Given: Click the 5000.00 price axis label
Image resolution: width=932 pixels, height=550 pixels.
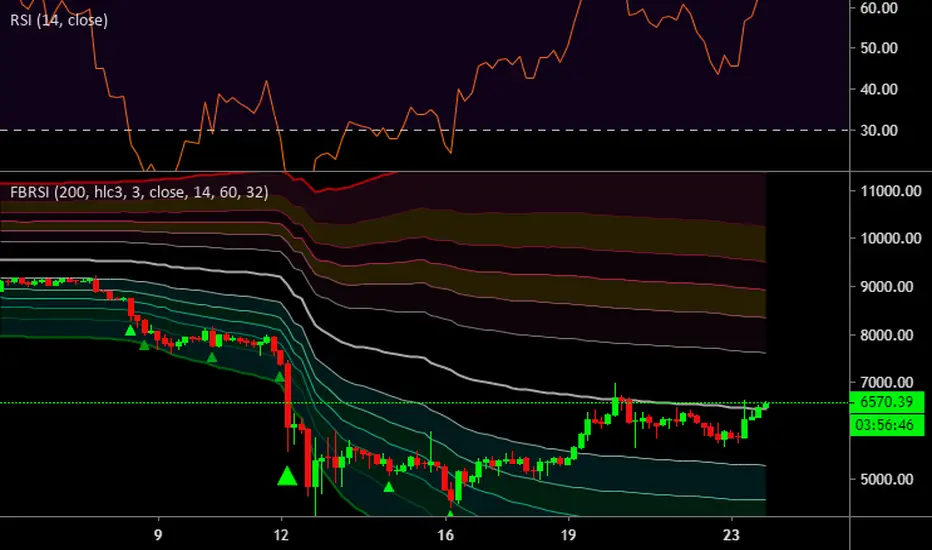Looking at the screenshot, I should click(x=887, y=479).
